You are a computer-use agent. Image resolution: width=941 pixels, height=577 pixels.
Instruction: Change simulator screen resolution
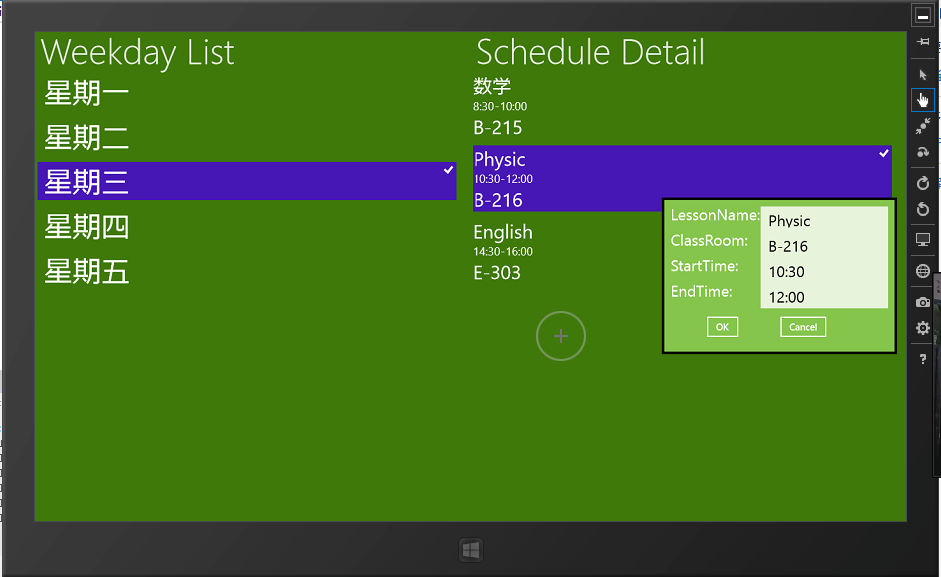(x=922, y=240)
